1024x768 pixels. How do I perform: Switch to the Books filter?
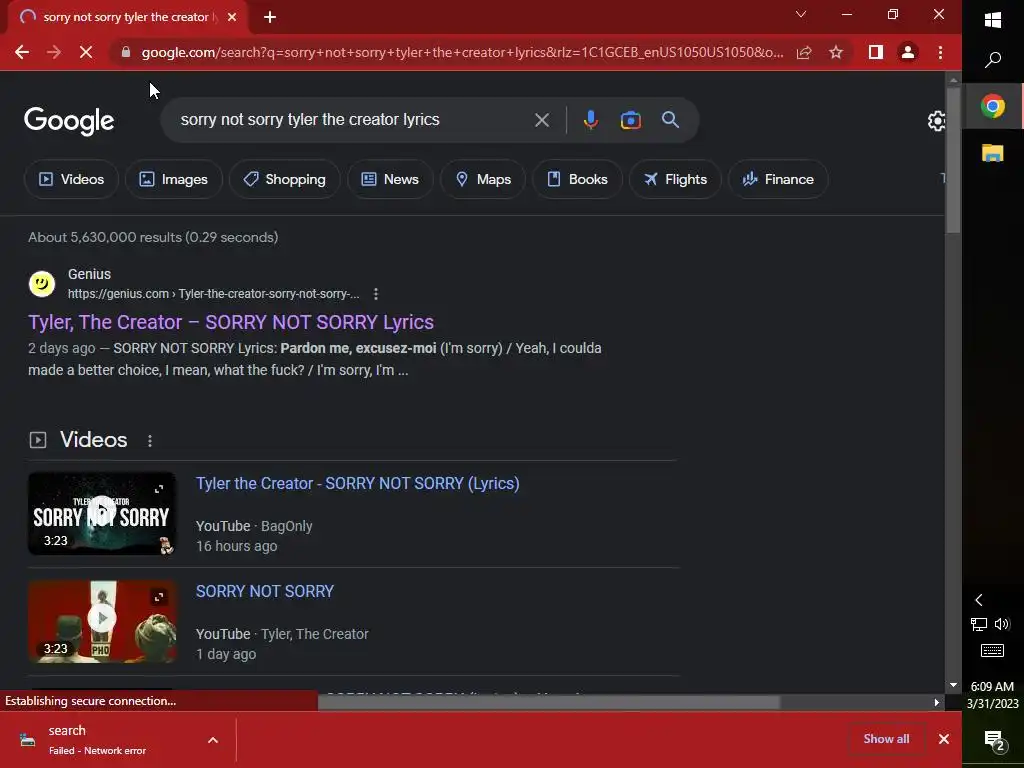click(577, 179)
